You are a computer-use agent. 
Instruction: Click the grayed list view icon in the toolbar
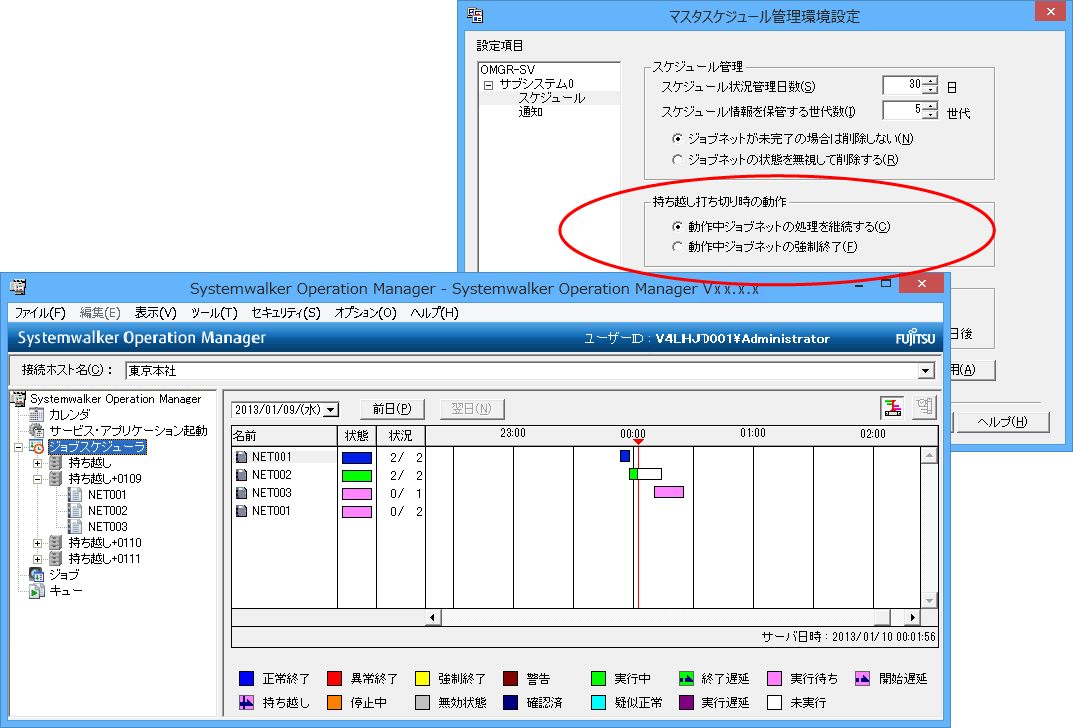(x=925, y=408)
